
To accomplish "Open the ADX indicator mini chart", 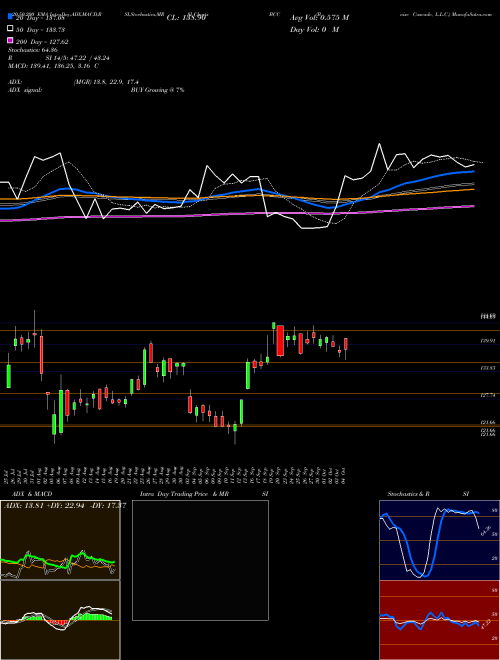I will click(60, 540).
